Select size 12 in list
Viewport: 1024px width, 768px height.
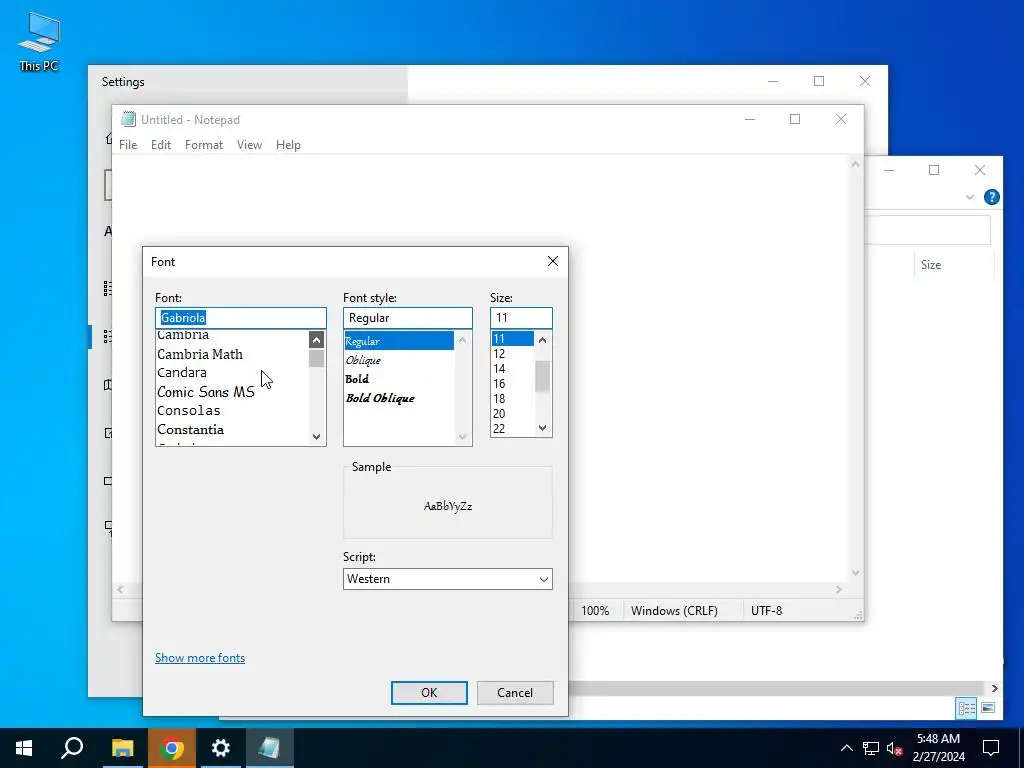point(513,353)
